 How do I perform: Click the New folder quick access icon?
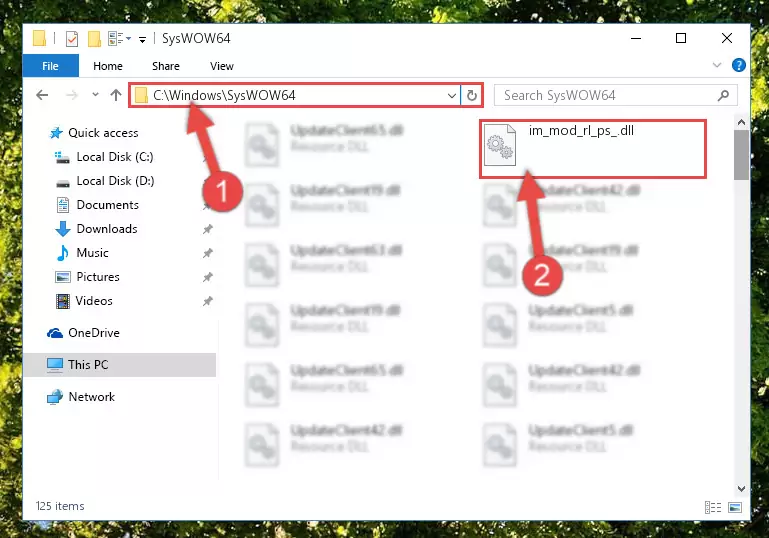pyautogui.click(x=94, y=38)
